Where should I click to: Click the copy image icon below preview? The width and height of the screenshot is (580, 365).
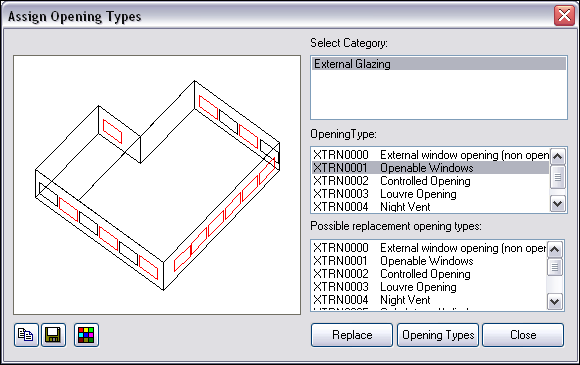click(x=26, y=335)
